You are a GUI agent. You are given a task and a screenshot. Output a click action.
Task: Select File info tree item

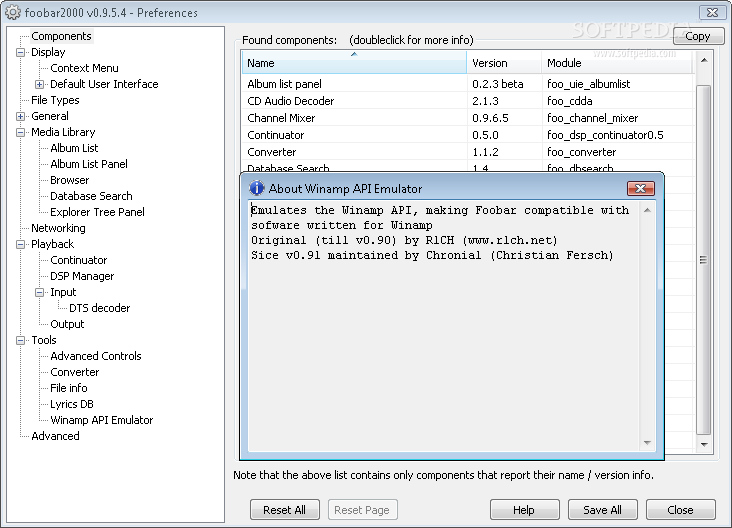coord(69,388)
